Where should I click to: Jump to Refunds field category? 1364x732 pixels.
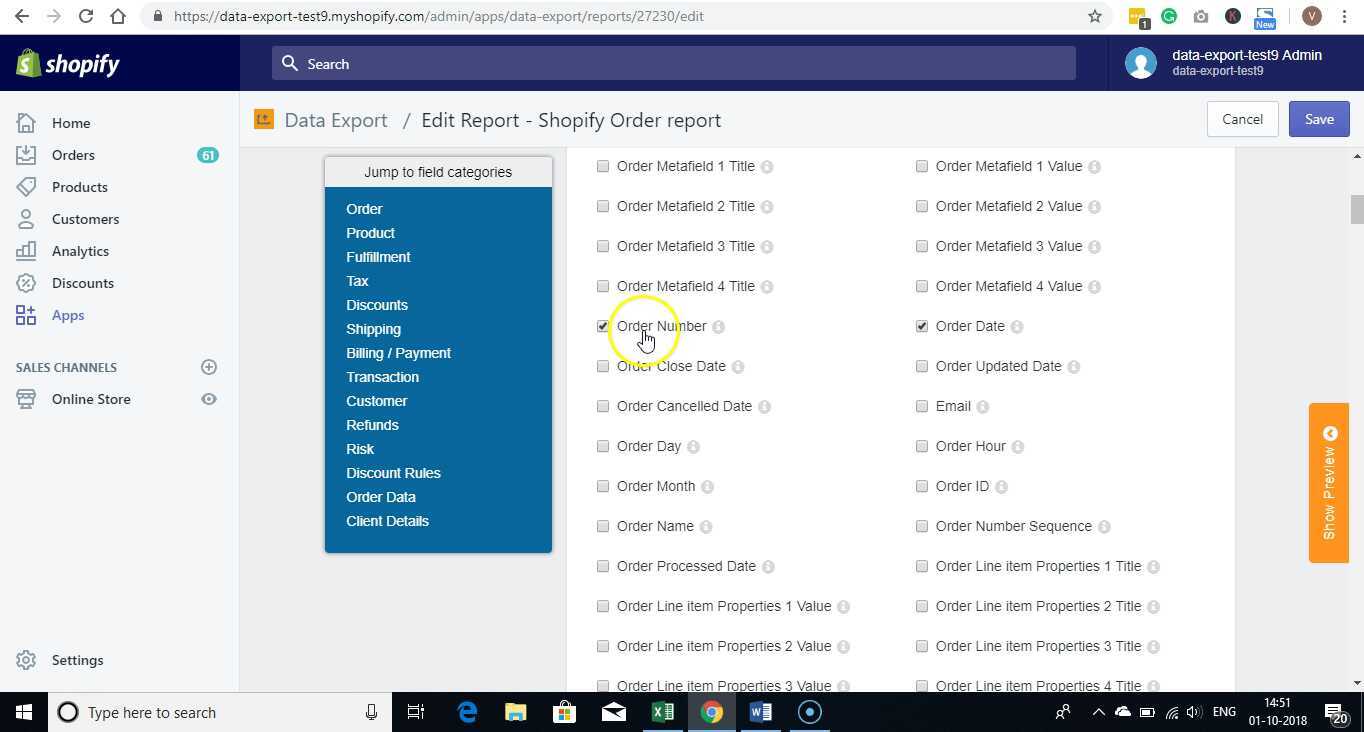click(x=372, y=425)
